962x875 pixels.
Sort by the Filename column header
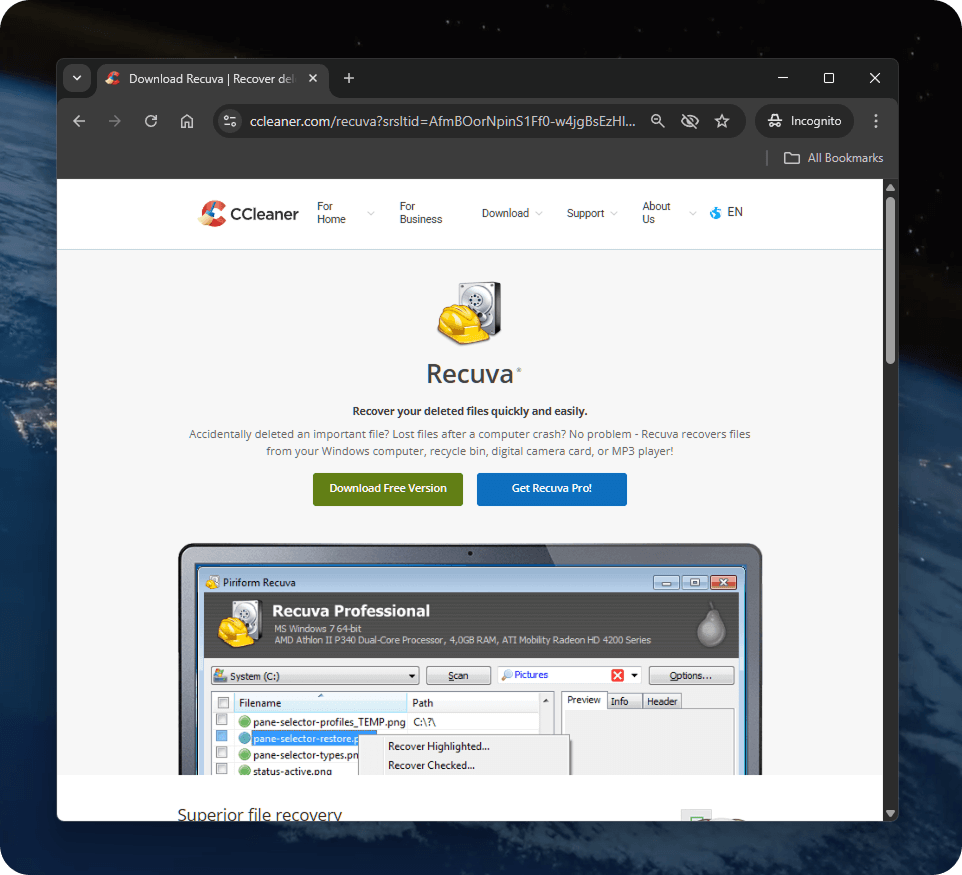click(320, 703)
